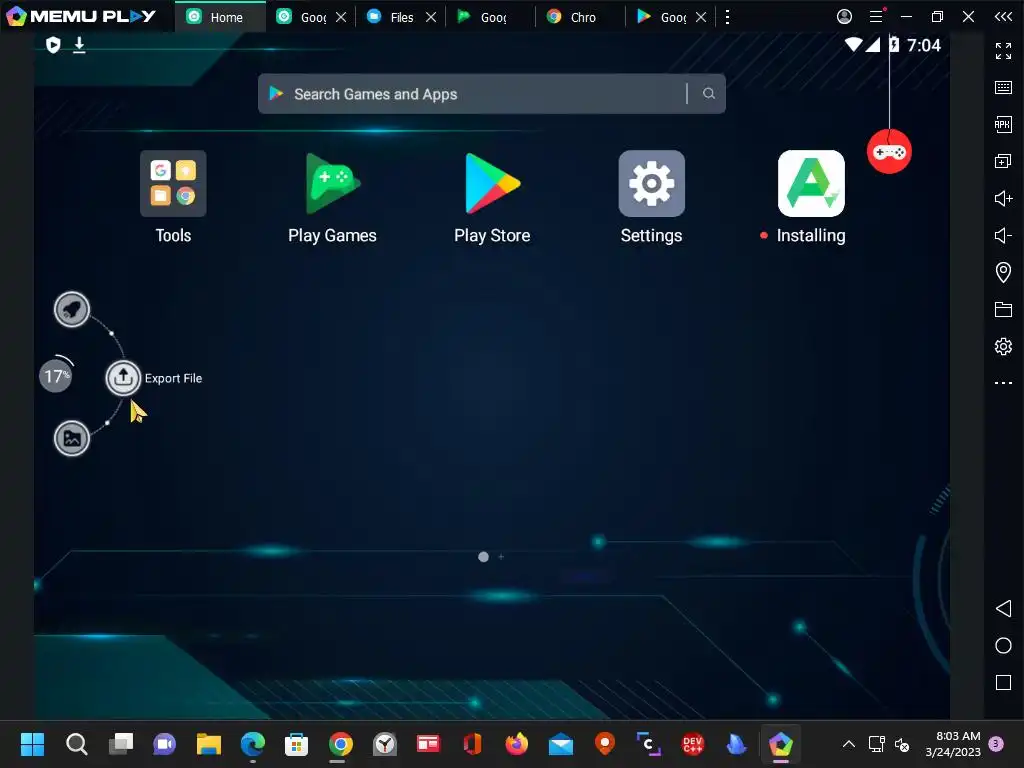The height and width of the screenshot is (768, 1024).
Task: Open the shared folder sidebar icon
Action: (1003, 309)
